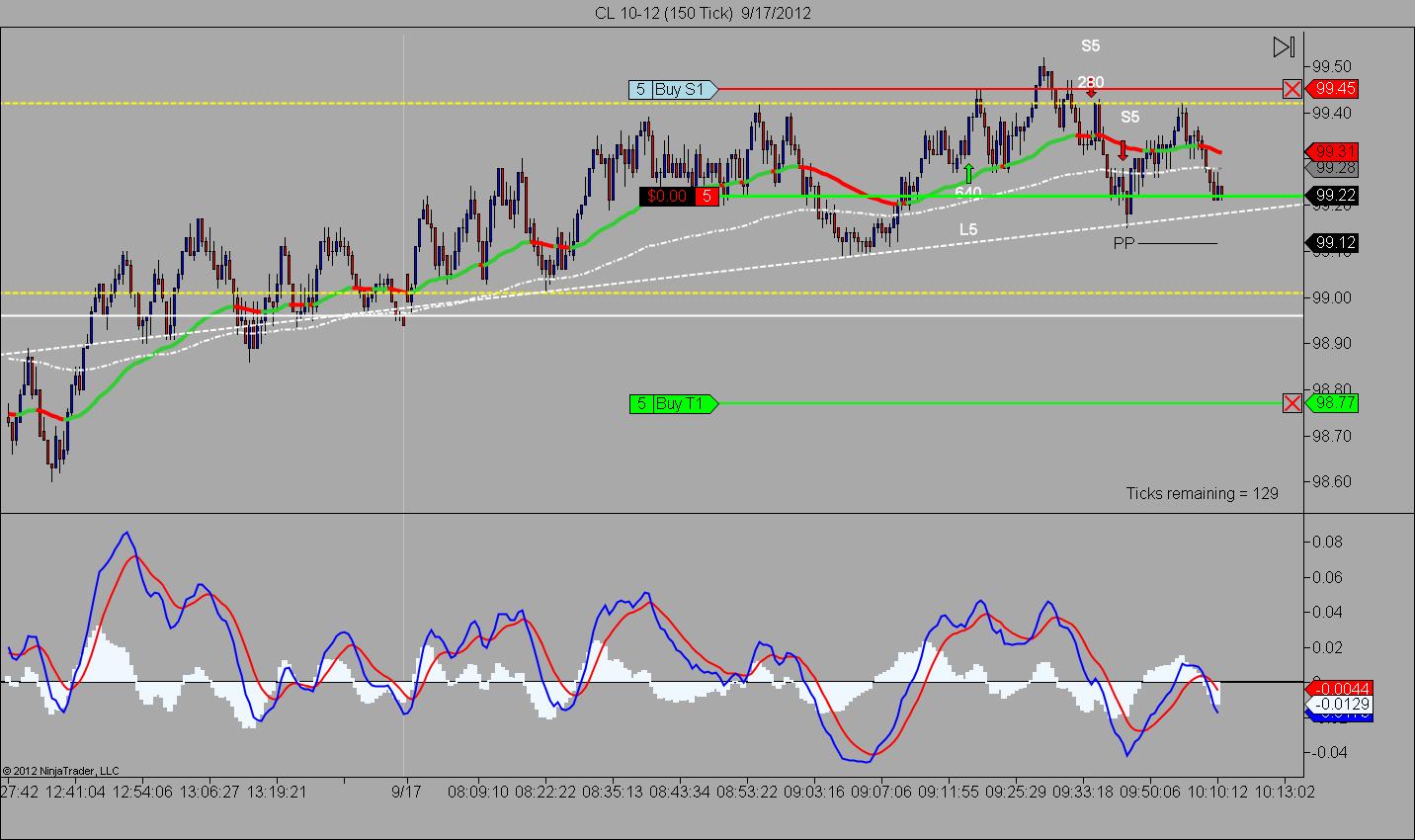This screenshot has height=840, width=1415.
Task: Select the Buy S1 order label
Action: tap(673, 89)
